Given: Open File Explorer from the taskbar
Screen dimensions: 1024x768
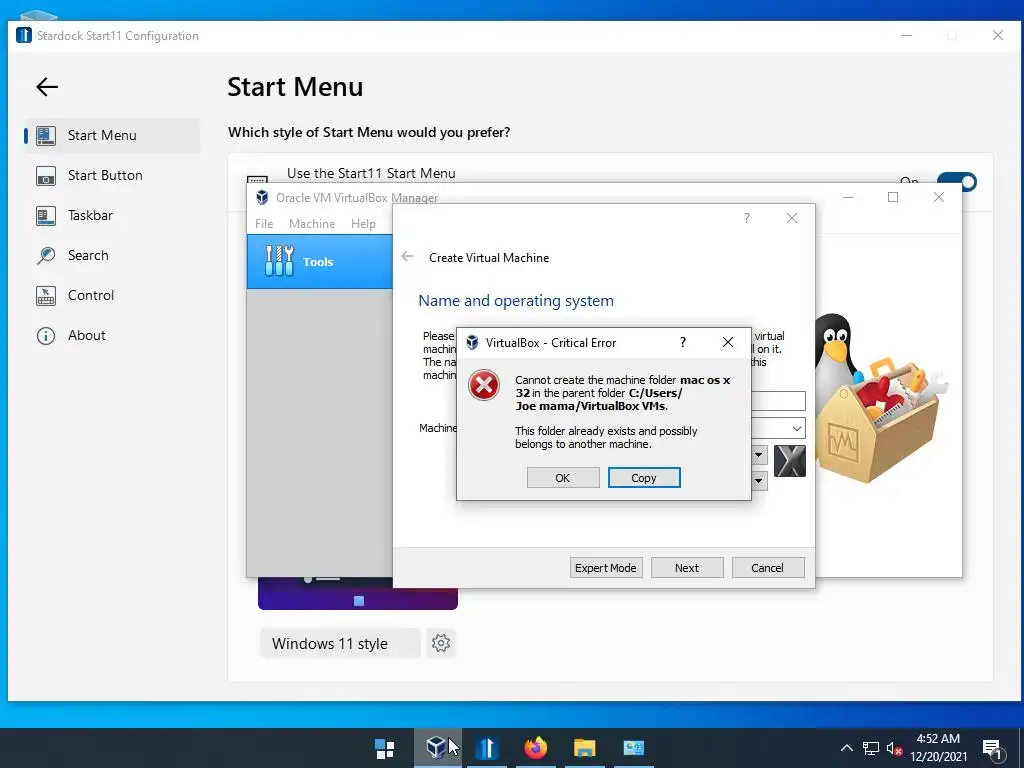Looking at the screenshot, I should (584, 748).
